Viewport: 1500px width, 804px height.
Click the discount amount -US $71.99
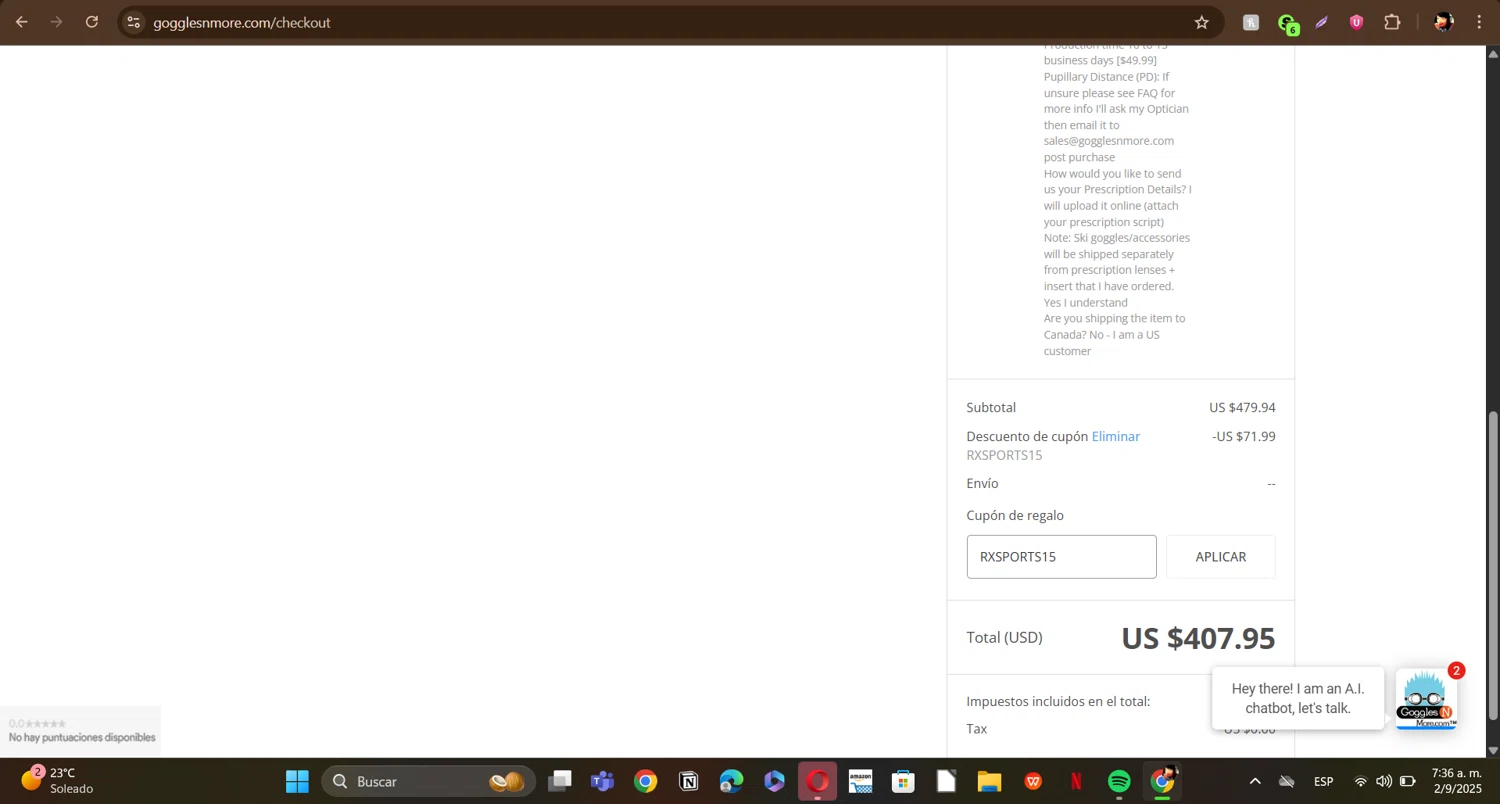click(1244, 437)
